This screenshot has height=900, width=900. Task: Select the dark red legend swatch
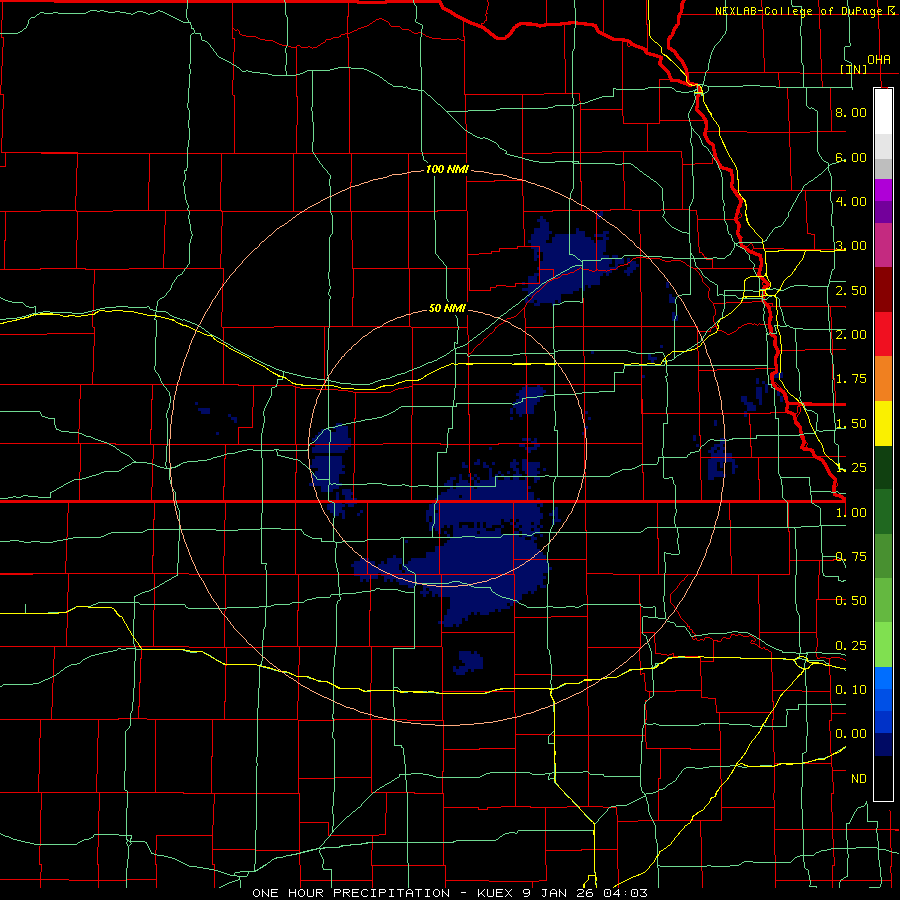pyautogui.click(x=883, y=290)
